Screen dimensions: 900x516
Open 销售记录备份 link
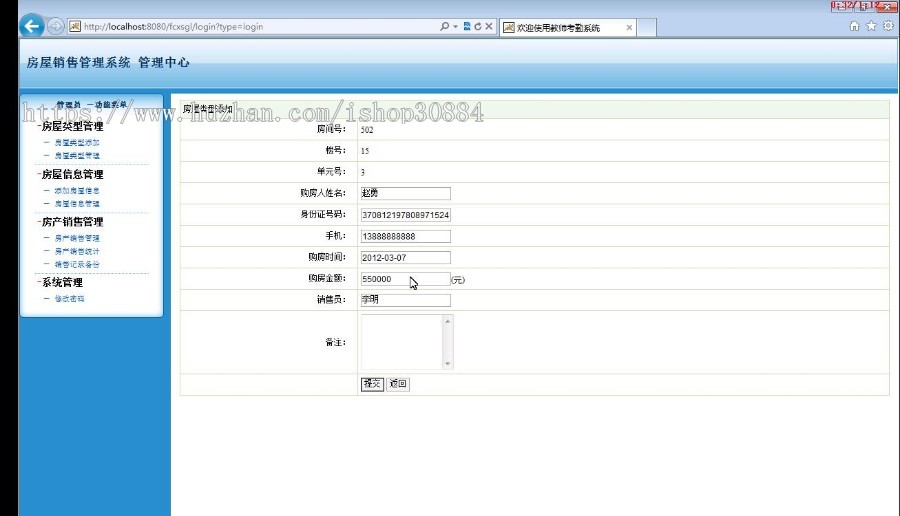(77, 265)
